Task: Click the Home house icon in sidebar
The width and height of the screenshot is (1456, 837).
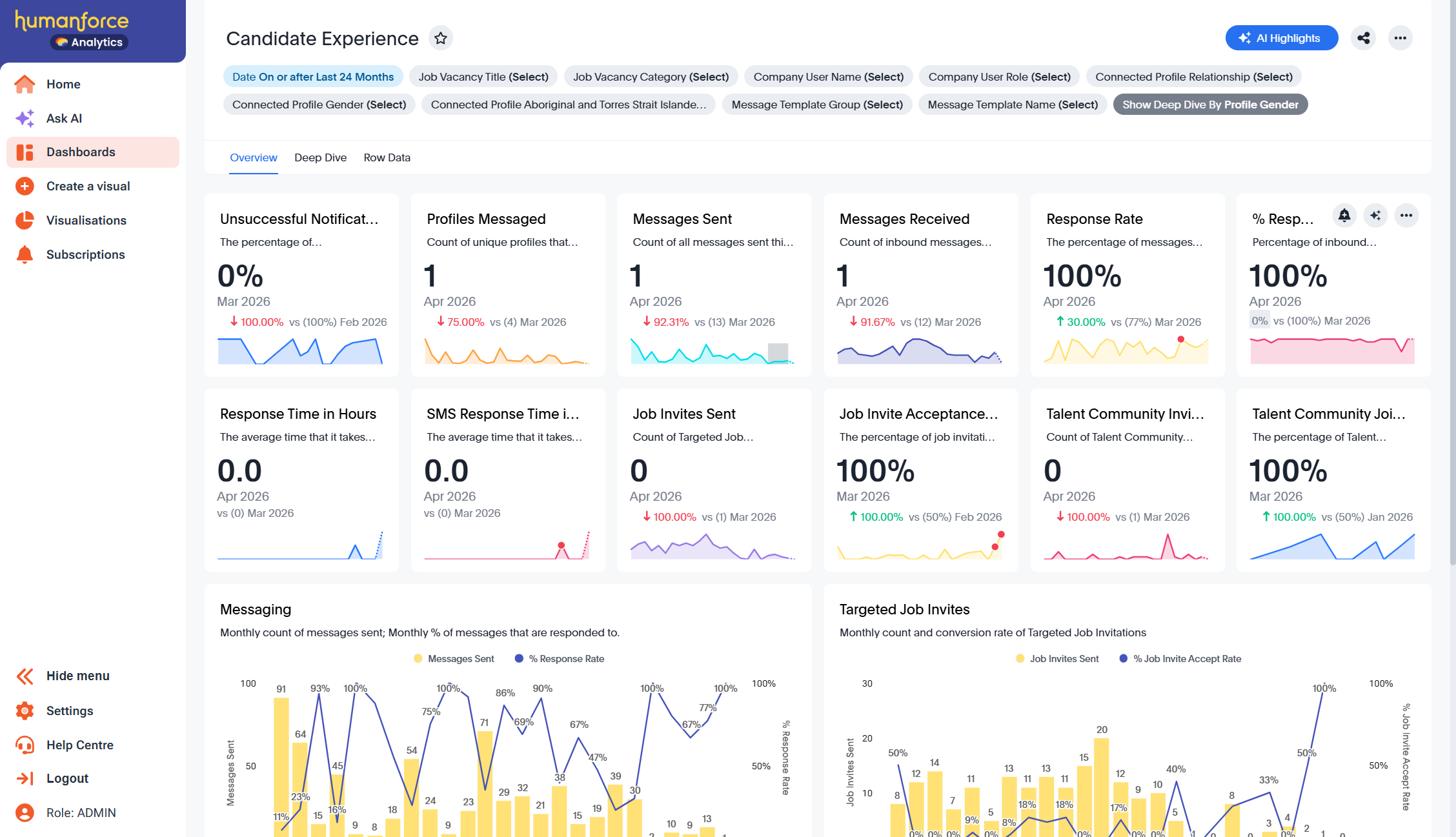Action: 25,84
